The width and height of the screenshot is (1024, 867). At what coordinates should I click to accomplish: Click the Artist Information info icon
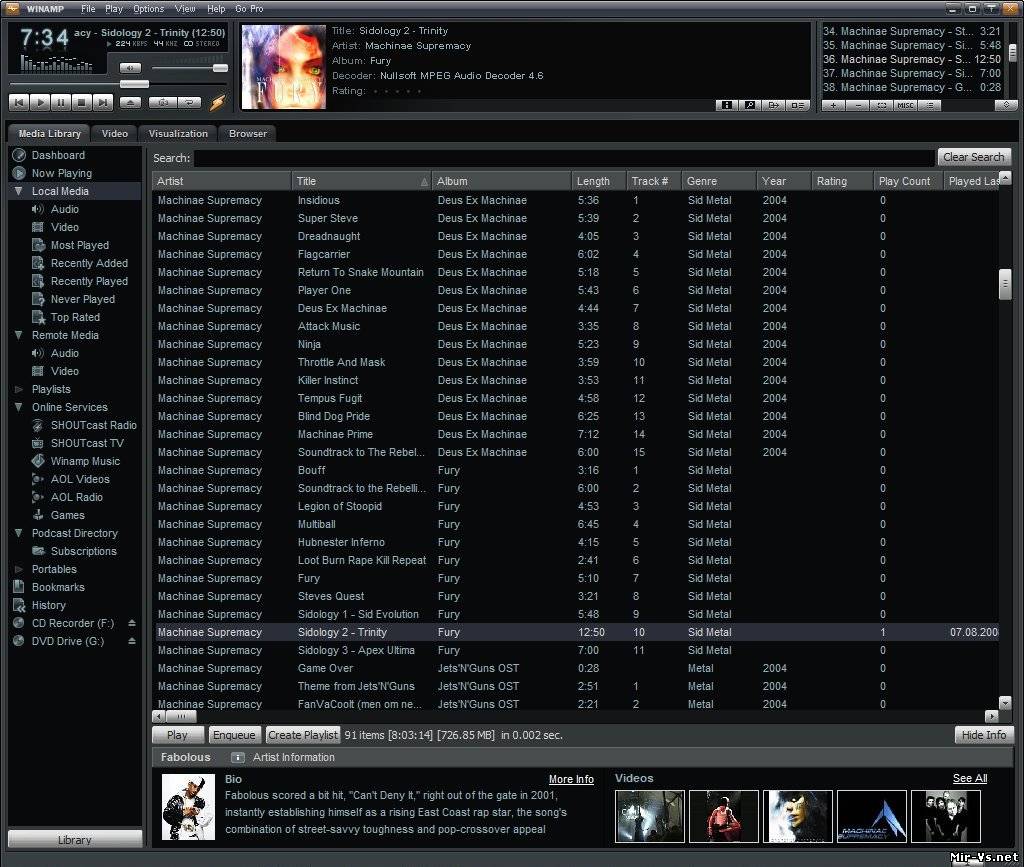[238, 757]
